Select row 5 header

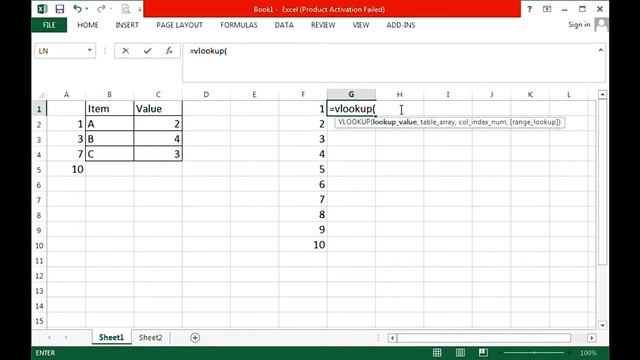[39, 169]
